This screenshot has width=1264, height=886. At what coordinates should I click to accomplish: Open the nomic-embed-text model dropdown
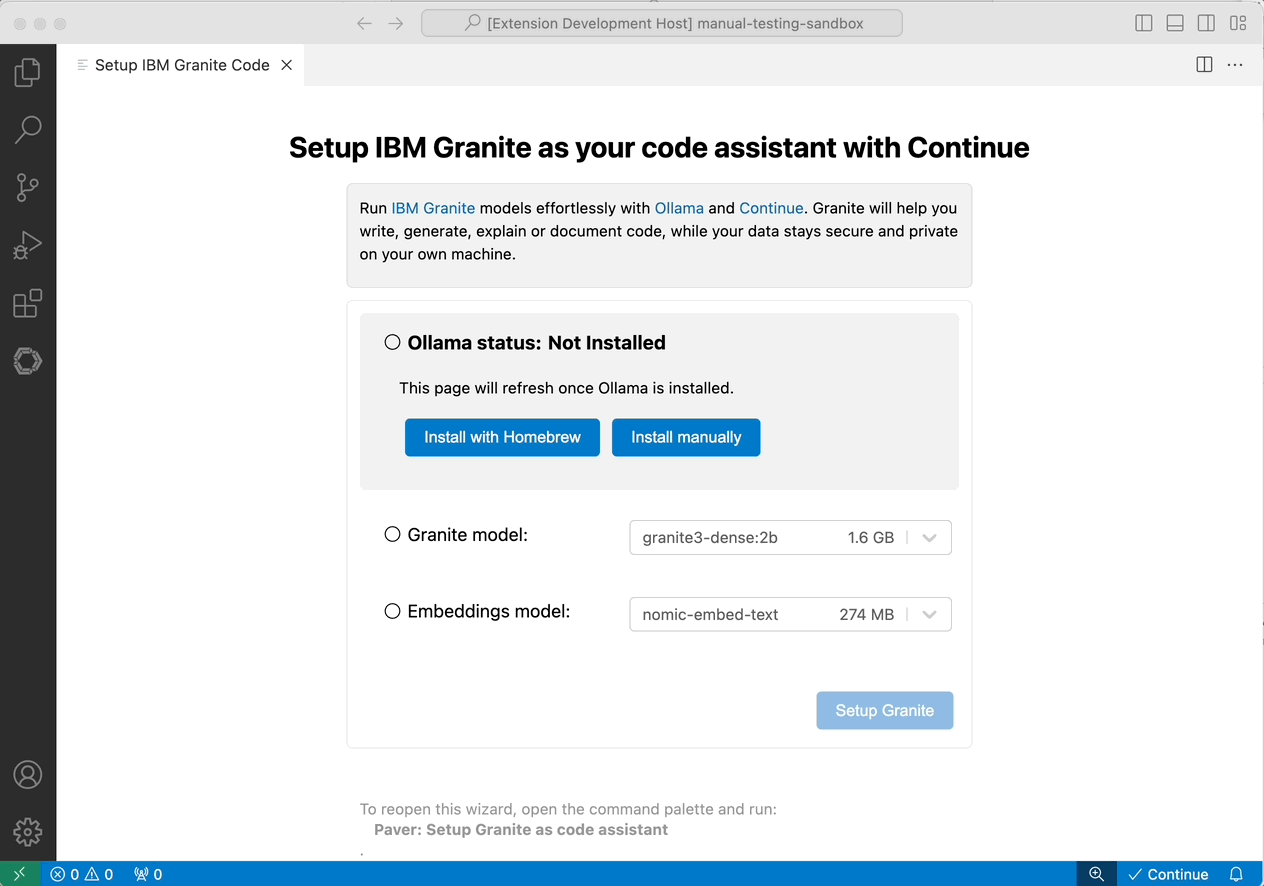pos(790,614)
